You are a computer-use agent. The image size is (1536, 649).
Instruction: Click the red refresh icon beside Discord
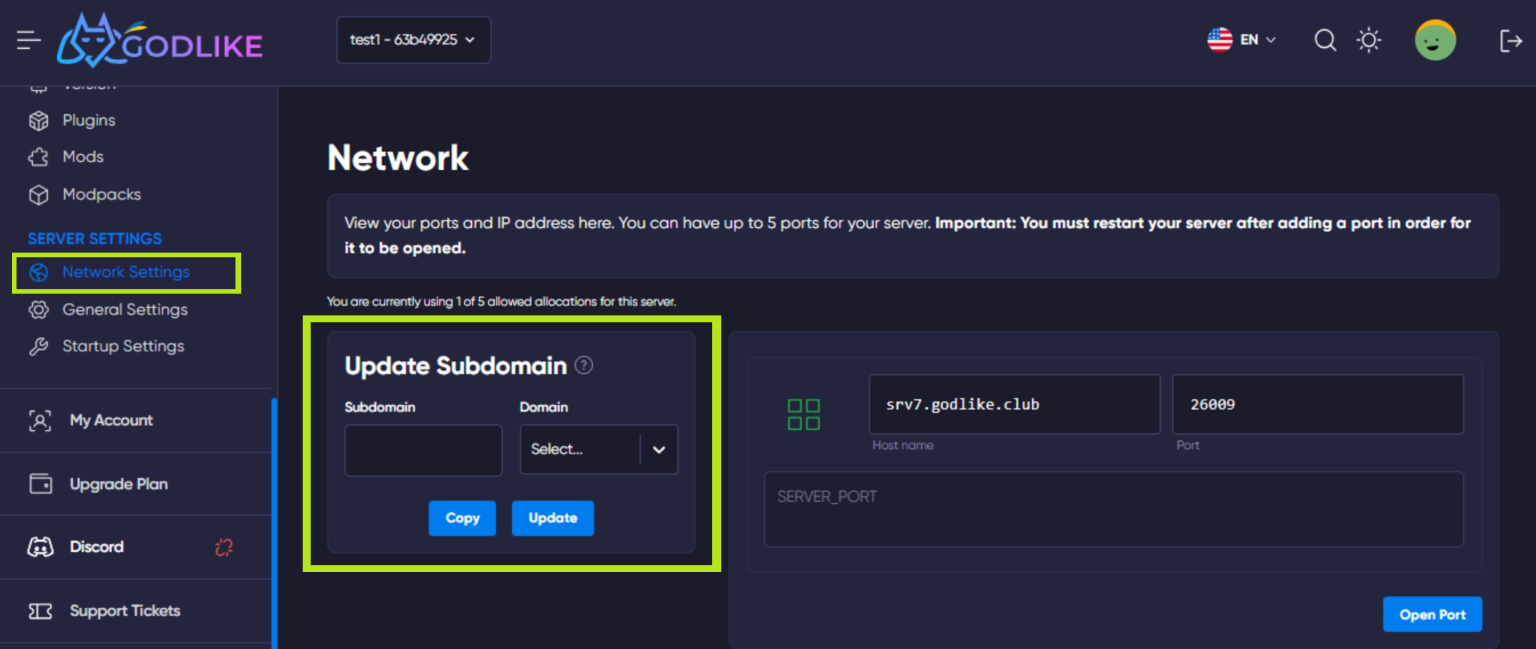222,546
